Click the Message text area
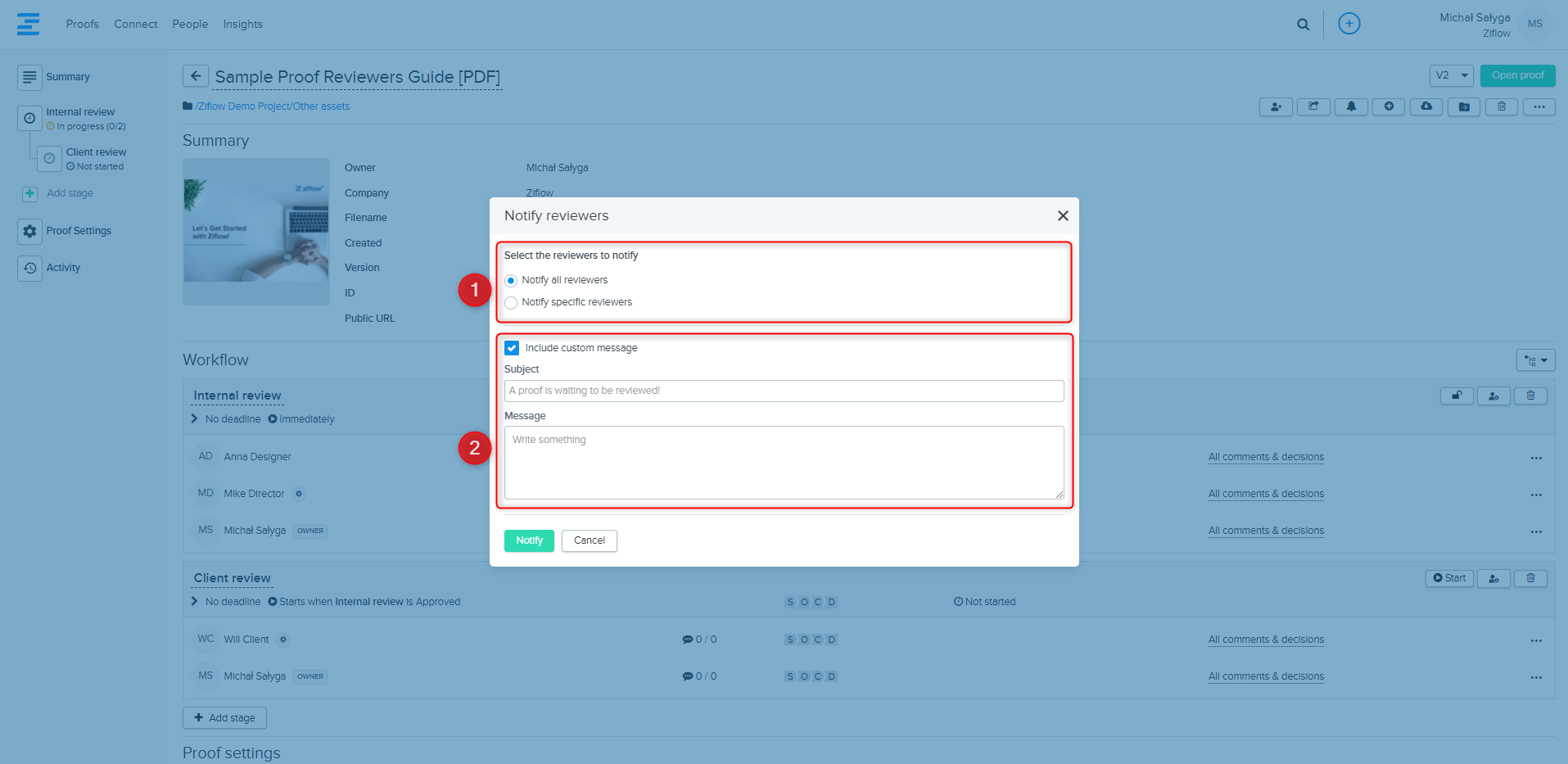 click(784, 463)
